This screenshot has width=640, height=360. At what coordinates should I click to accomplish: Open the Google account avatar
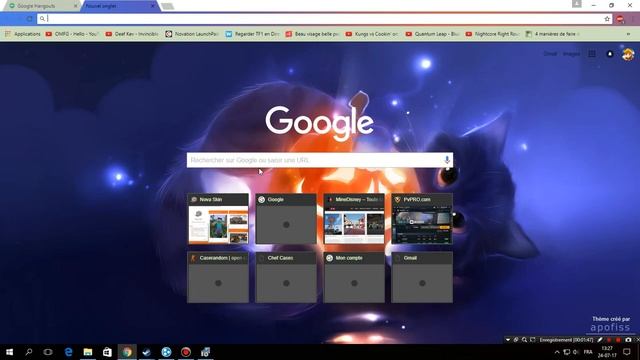[628, 54]
